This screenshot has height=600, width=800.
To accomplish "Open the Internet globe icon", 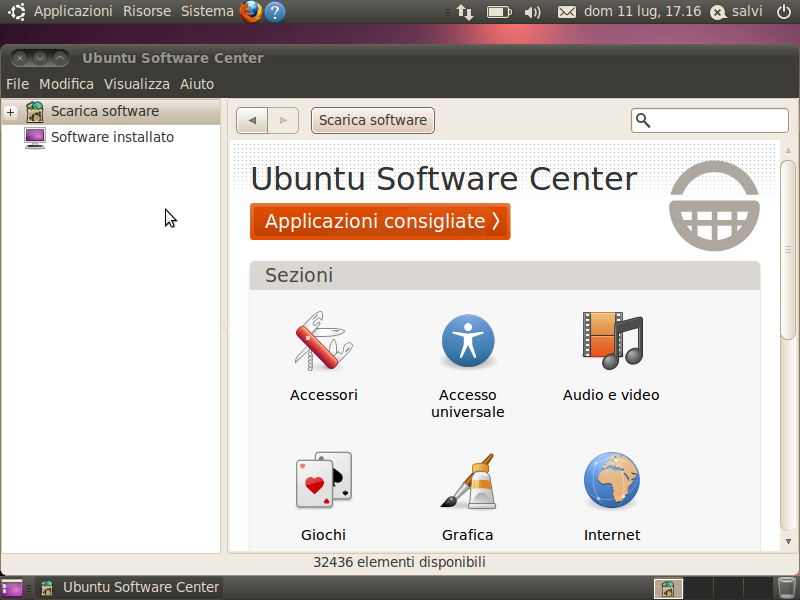I will (x=612, y=480).
